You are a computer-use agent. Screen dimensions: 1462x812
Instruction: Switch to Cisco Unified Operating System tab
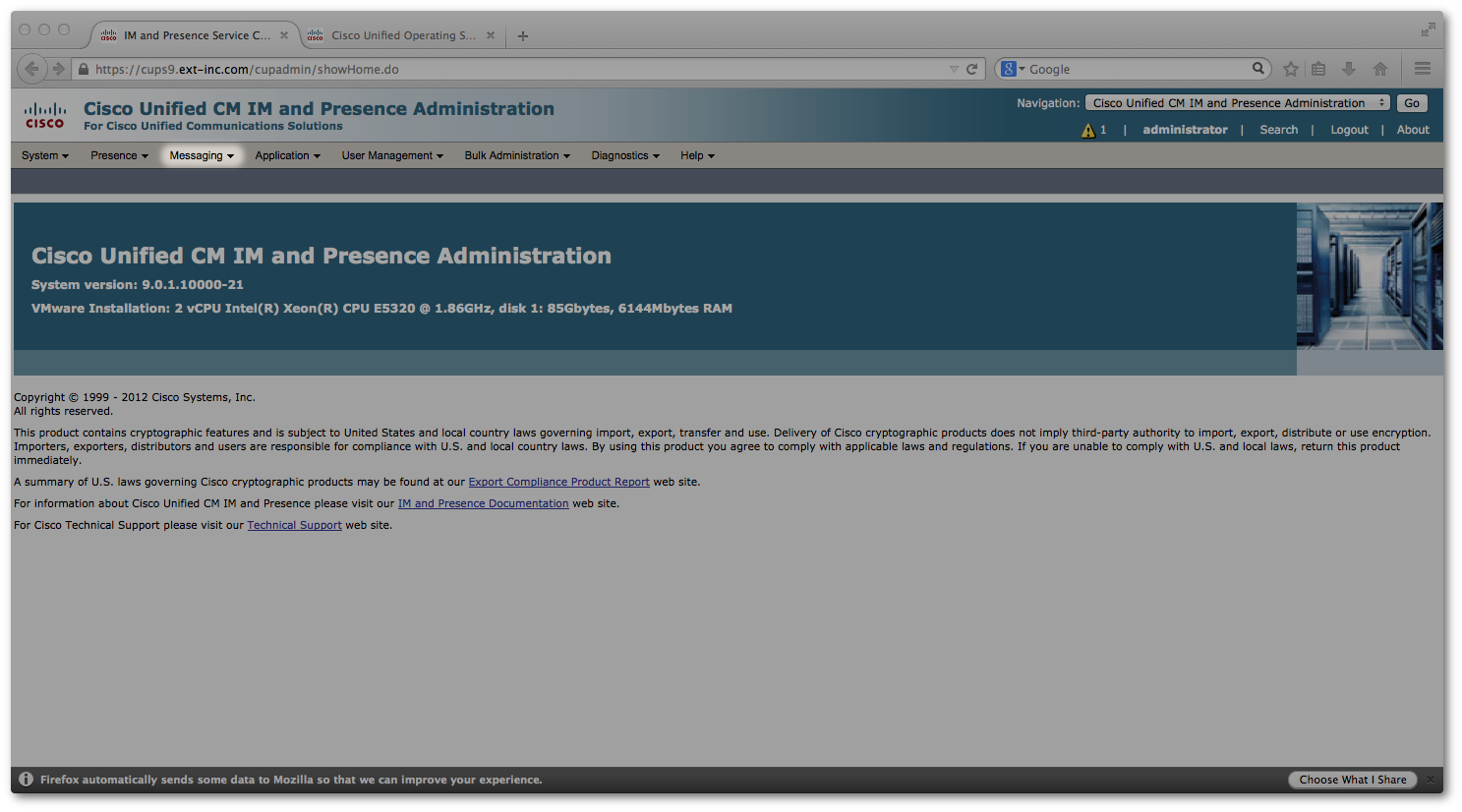click(x=401, y=35)
